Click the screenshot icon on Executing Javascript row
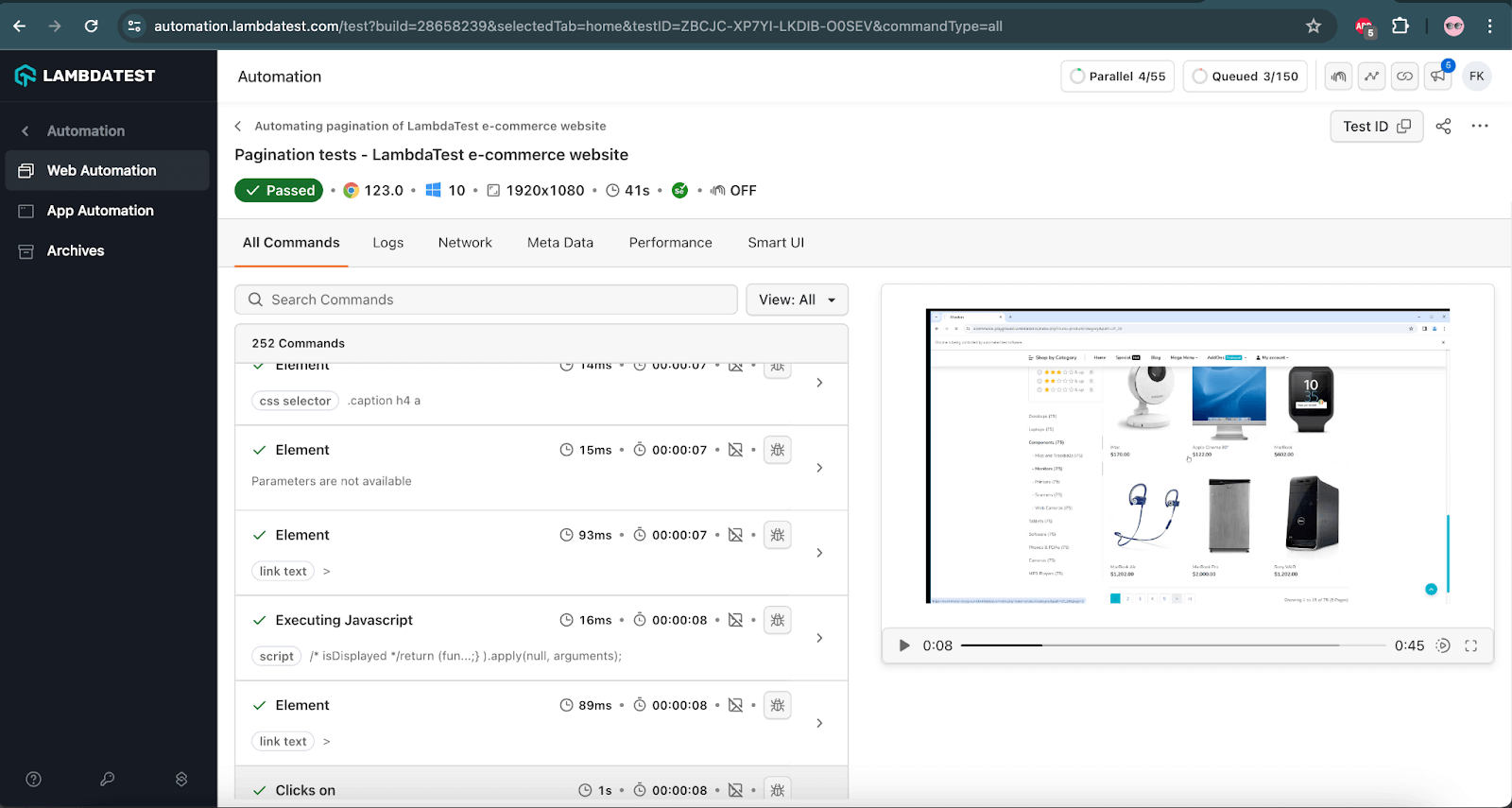Viewport: 1512px width, 808px height. point(735,620)
